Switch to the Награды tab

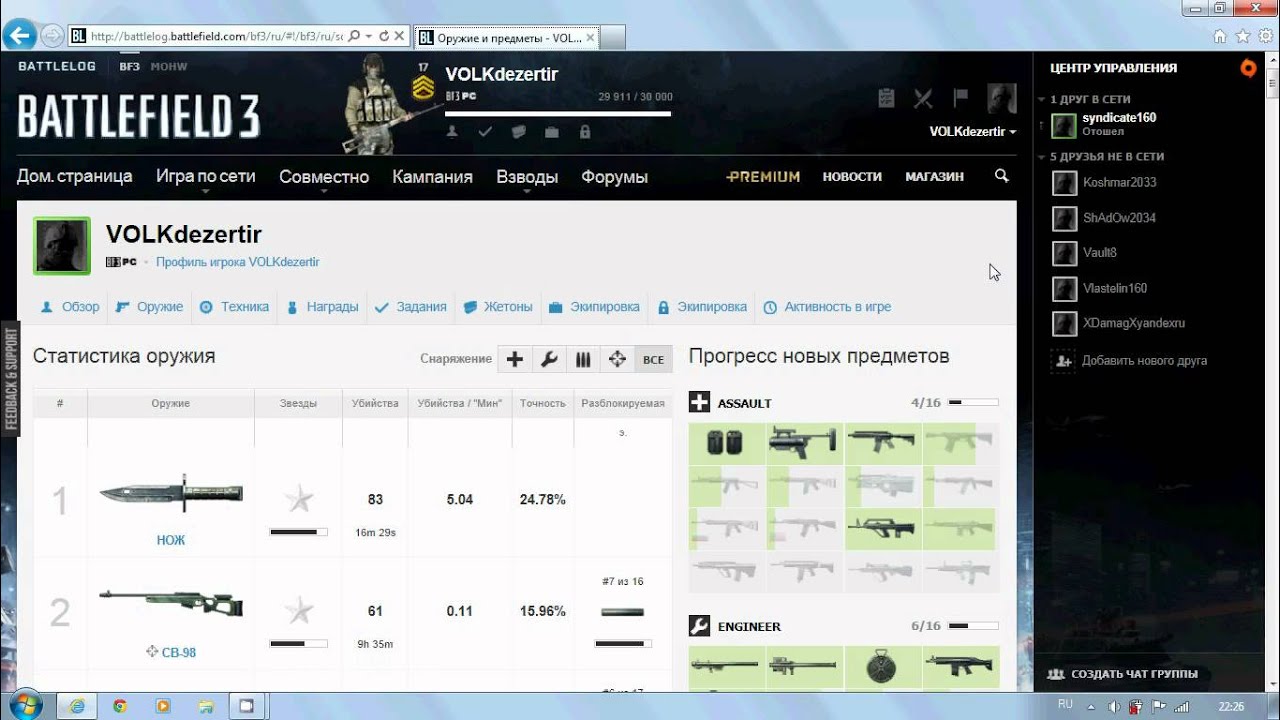click(322, 307)
